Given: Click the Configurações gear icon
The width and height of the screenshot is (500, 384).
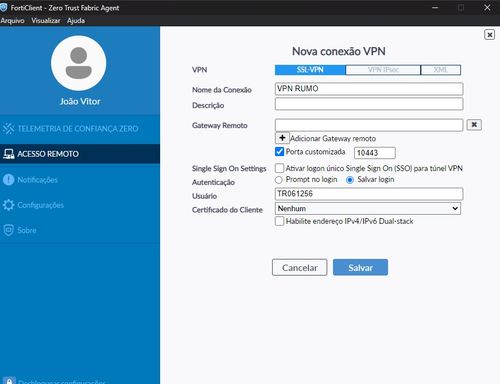Looking at the screenshot, I should [9, 205].
